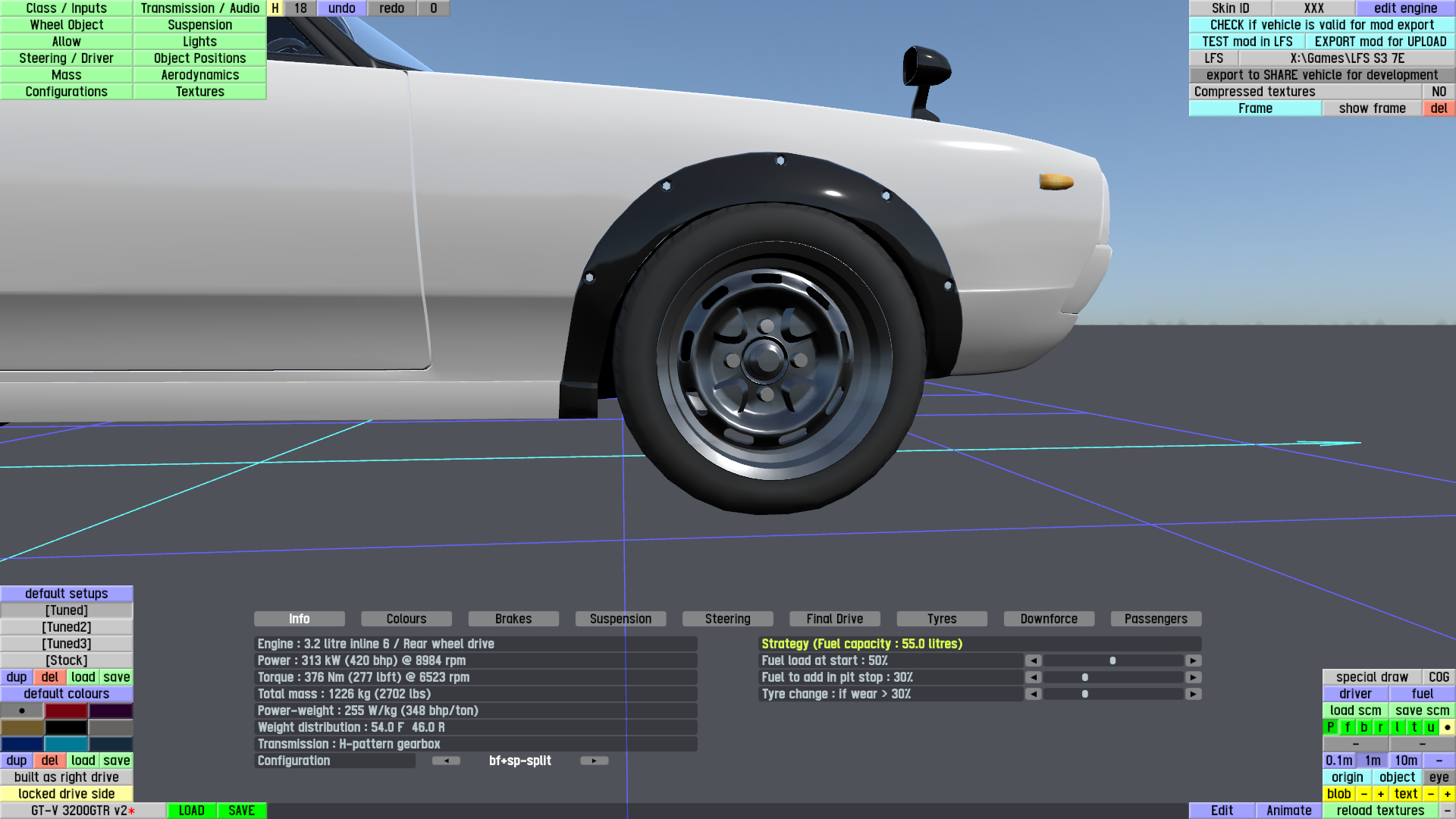This screenshot has width=1456, height=819.
Task: Decrease tyre change wear threshold arrow
Action: (1033, 694)
